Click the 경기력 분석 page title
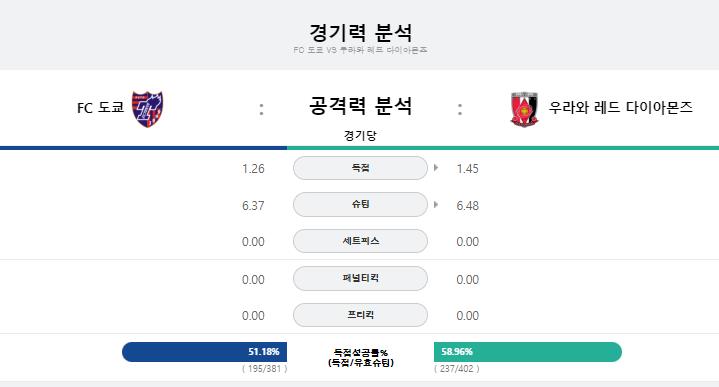 [x=360, y=33]
